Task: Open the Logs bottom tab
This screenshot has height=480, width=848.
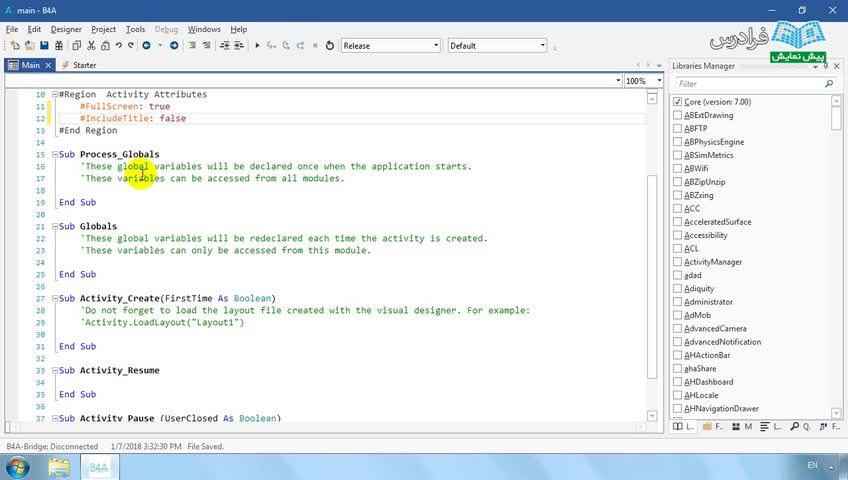Action: click(x=771, y=426)
